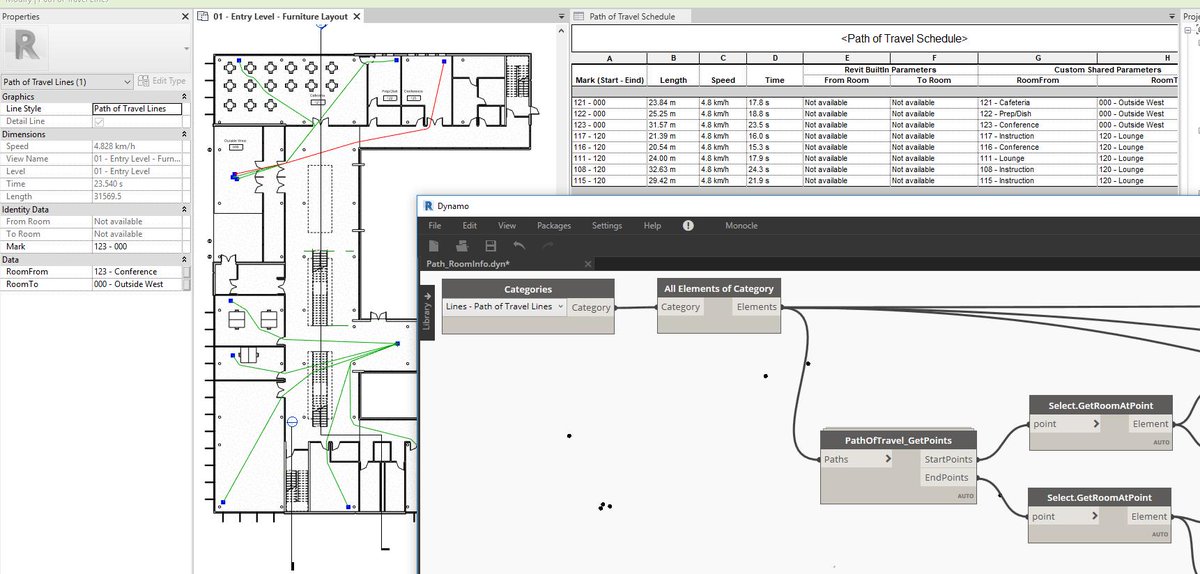Screen dimensions: 1200x574
Task: Click the Line Style value field
Action: tap(137, 109)
